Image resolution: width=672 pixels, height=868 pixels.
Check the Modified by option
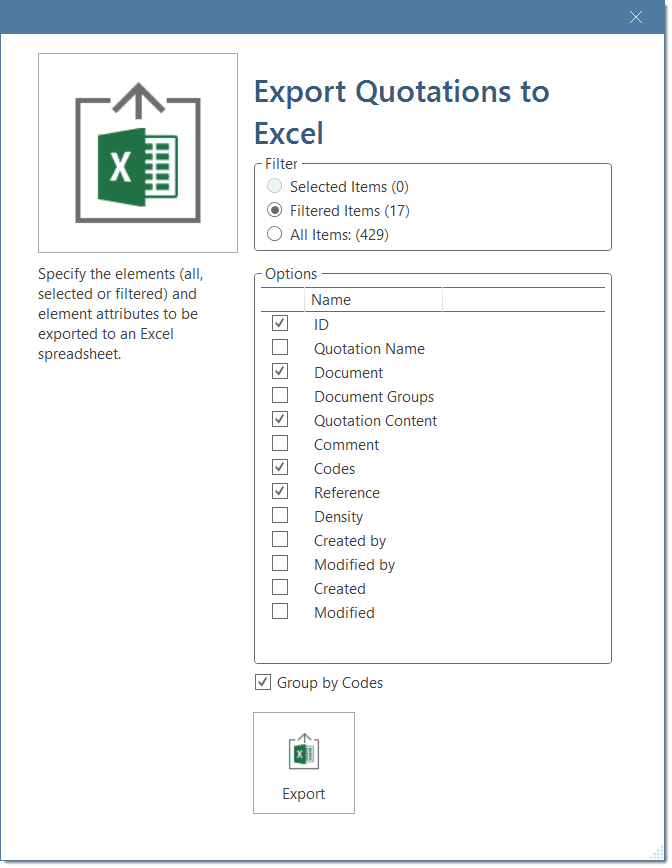tap(280, 564)
